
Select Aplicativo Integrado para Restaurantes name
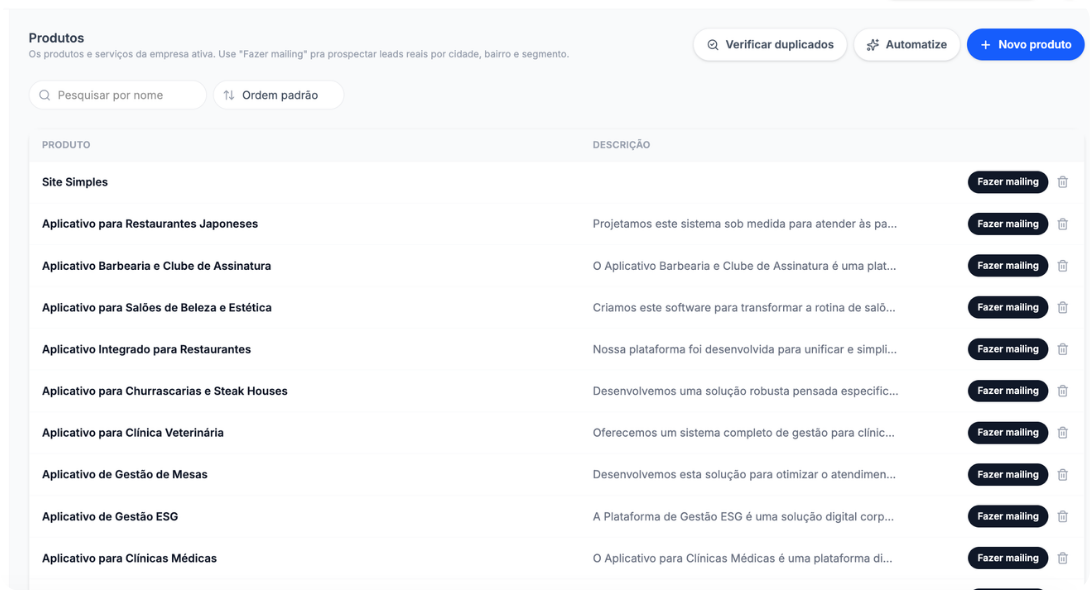[146, 349]
